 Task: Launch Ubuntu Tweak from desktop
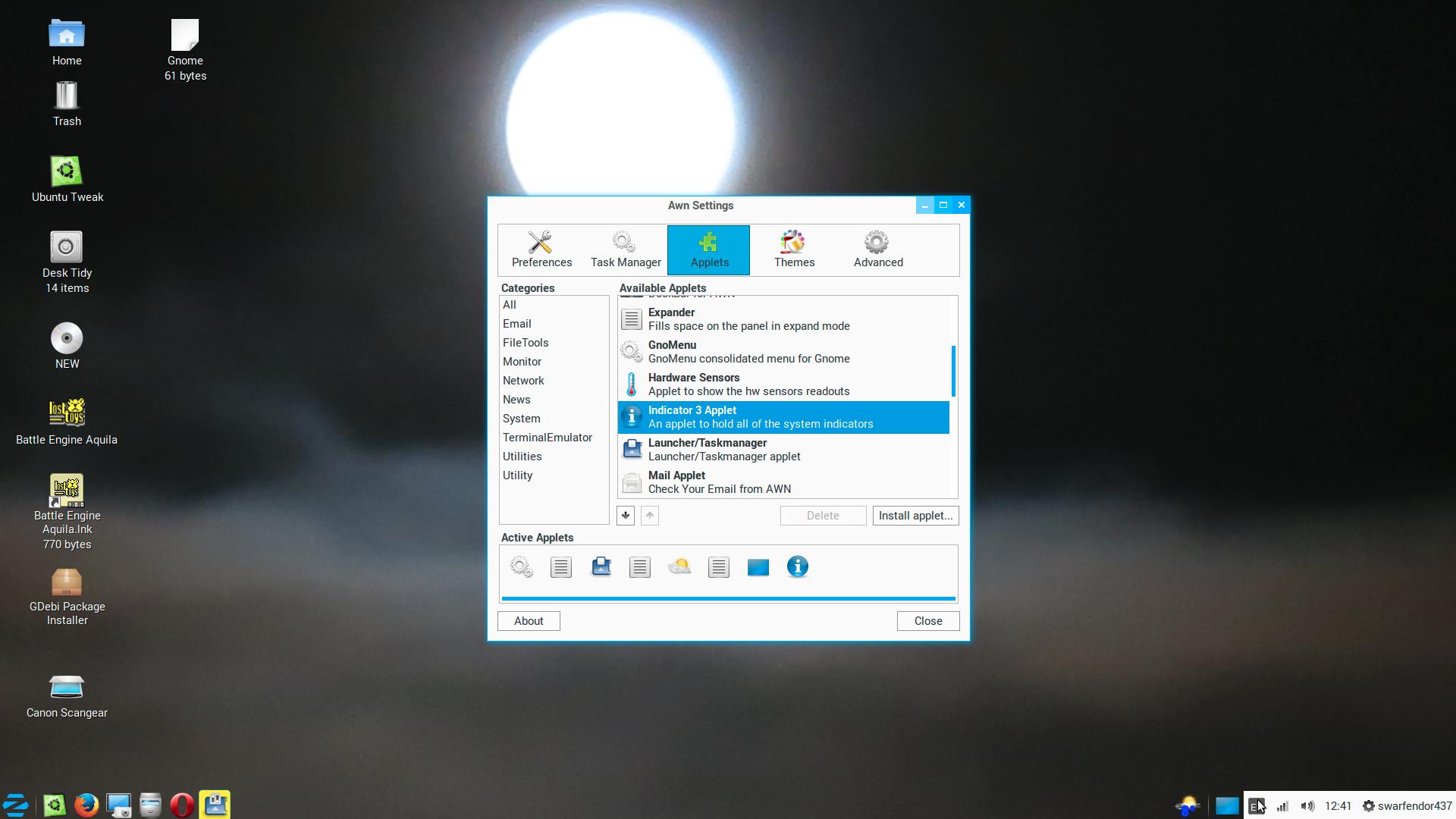click(x=67, y=180)
